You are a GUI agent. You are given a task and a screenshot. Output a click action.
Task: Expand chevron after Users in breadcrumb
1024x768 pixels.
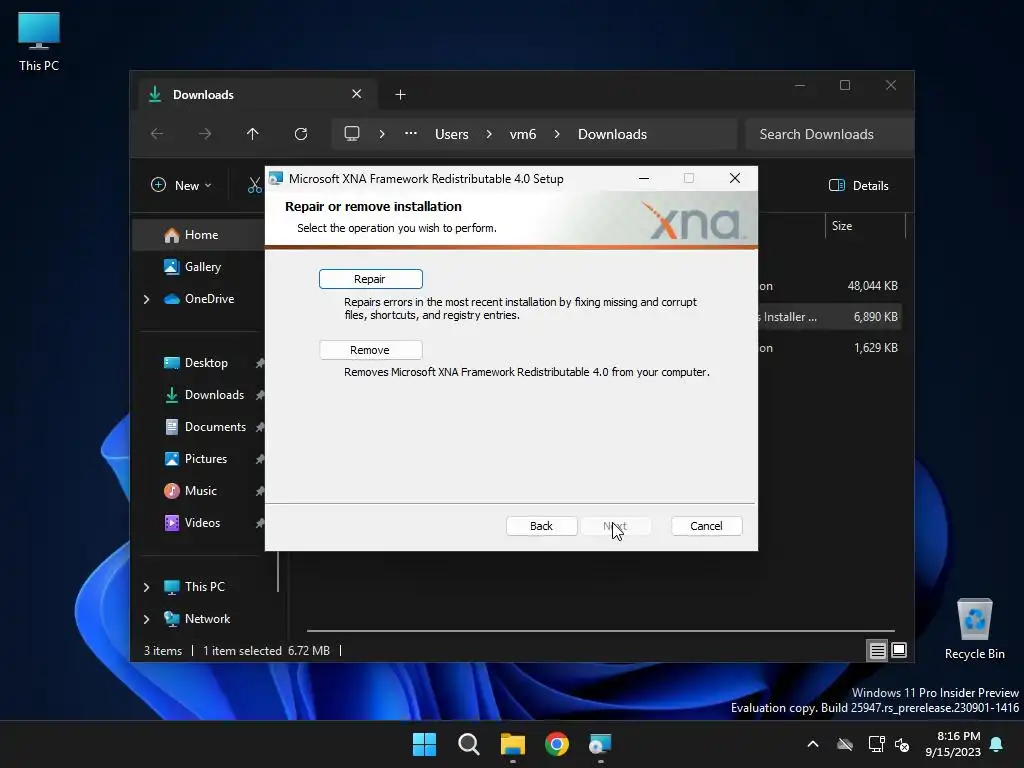pyautogui.click(x=488, y=134)
